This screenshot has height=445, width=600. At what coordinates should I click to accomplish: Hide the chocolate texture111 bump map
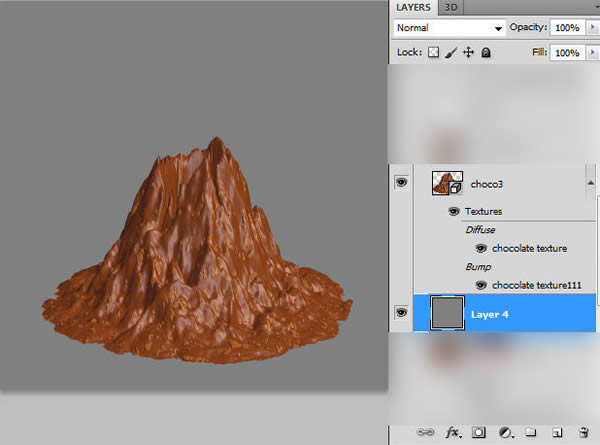click(x=481, y=285)
